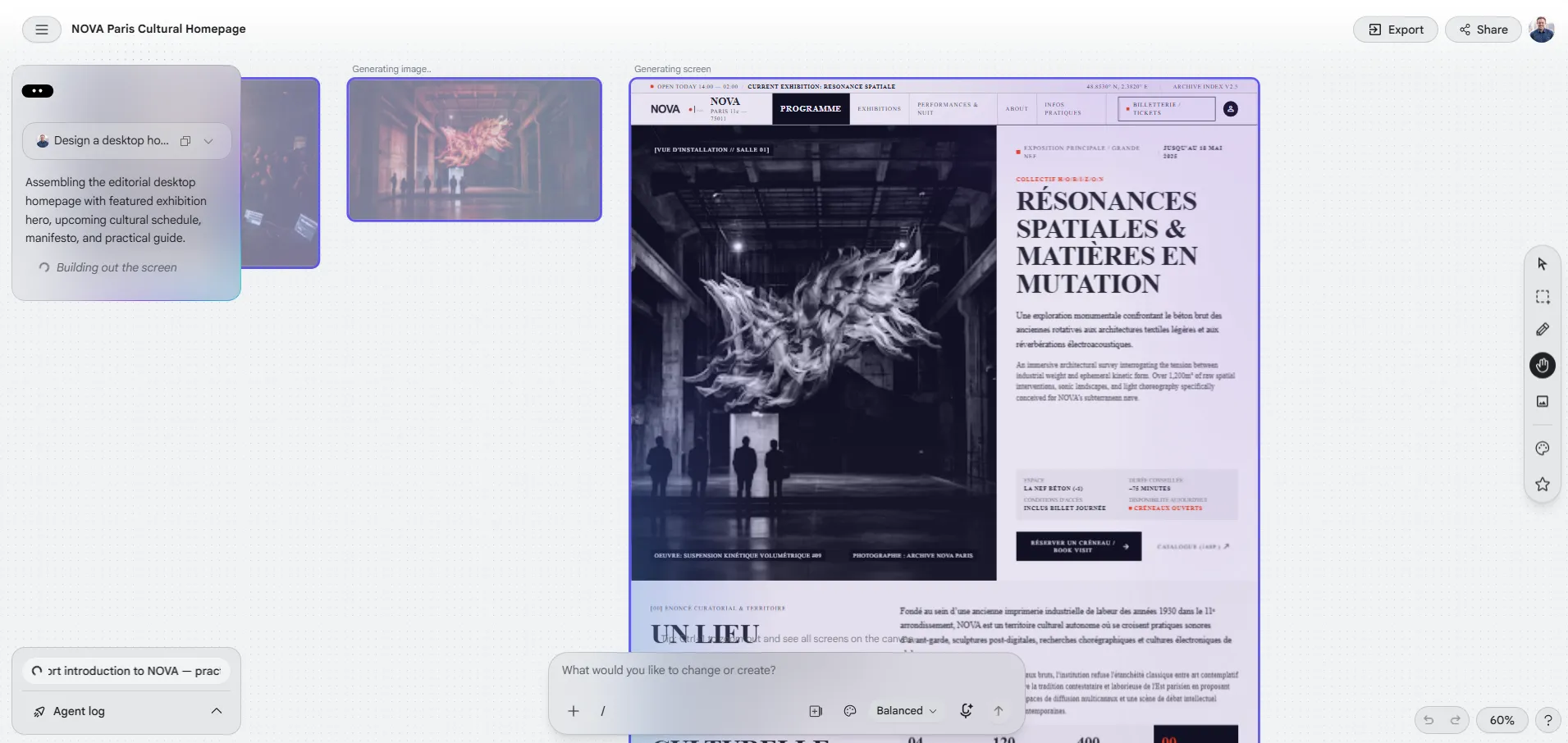Focus the 'What would you like to change' field
This screenshot has height=743, width=1568.
(786, 670)
